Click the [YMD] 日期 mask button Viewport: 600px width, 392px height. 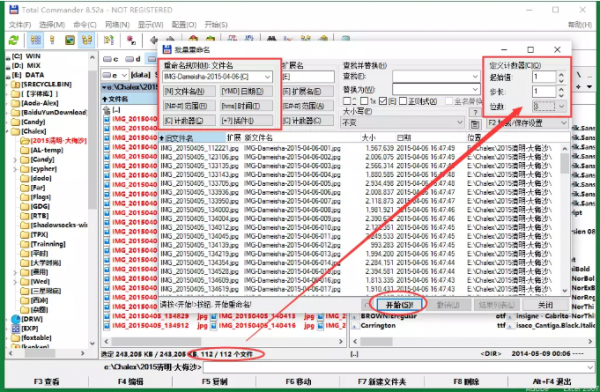(x=246, y=91)
